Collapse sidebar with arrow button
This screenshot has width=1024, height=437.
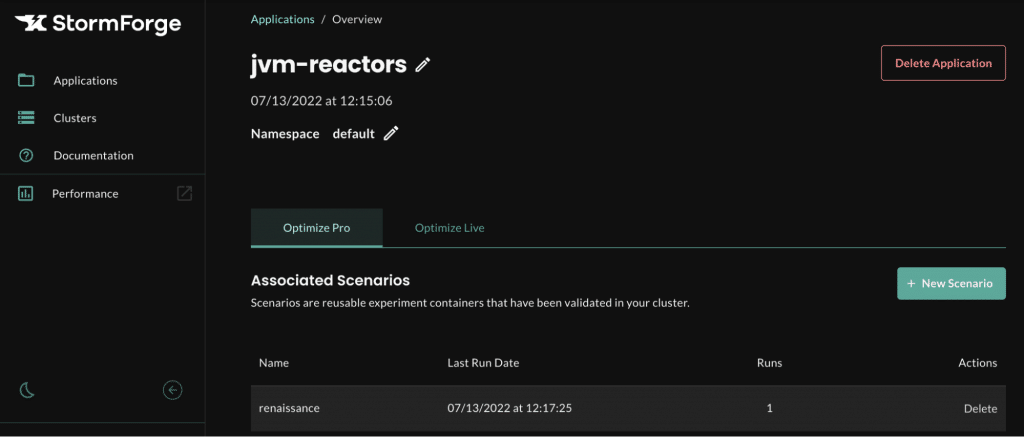coord(172,391)
